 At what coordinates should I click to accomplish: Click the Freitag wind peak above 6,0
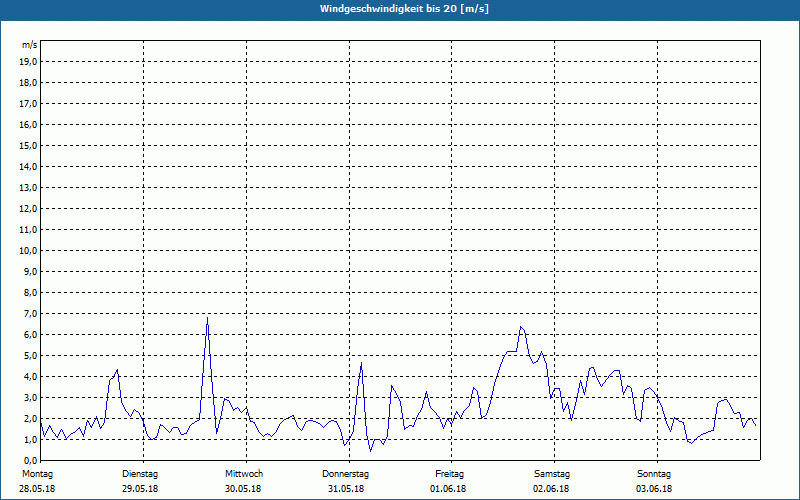520,327
